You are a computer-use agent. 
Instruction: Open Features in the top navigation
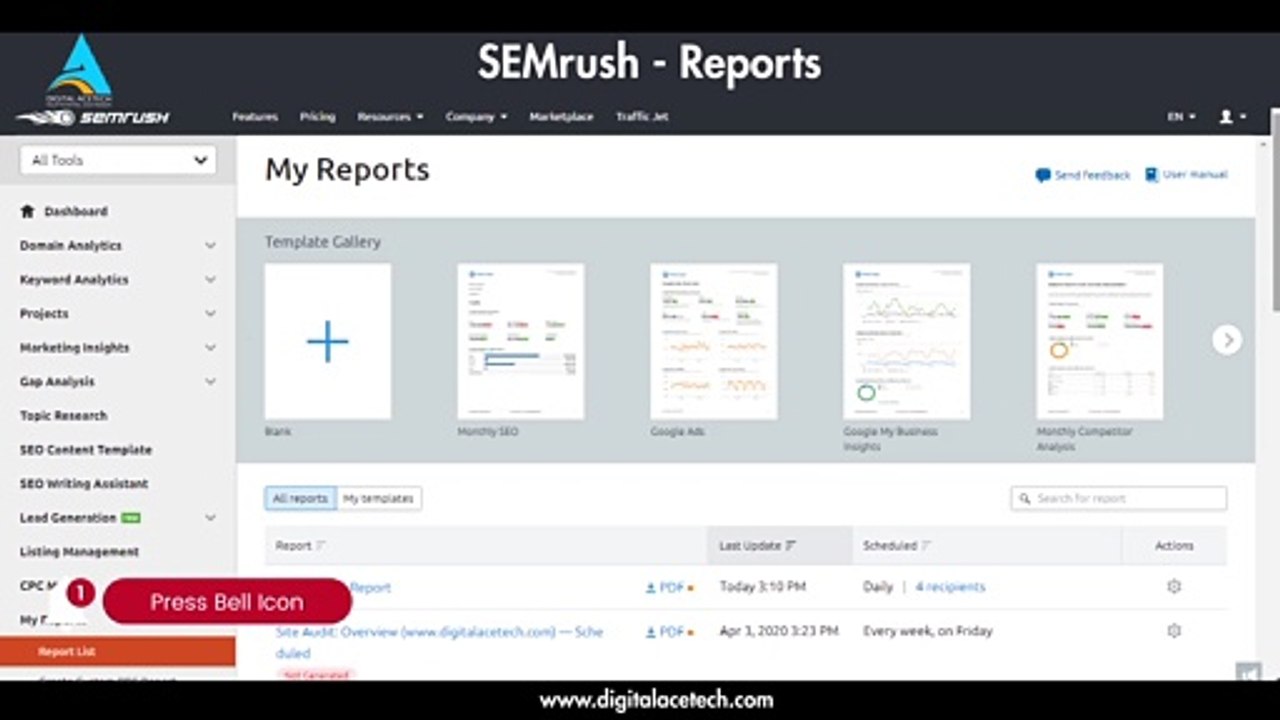tap(255, 117)
